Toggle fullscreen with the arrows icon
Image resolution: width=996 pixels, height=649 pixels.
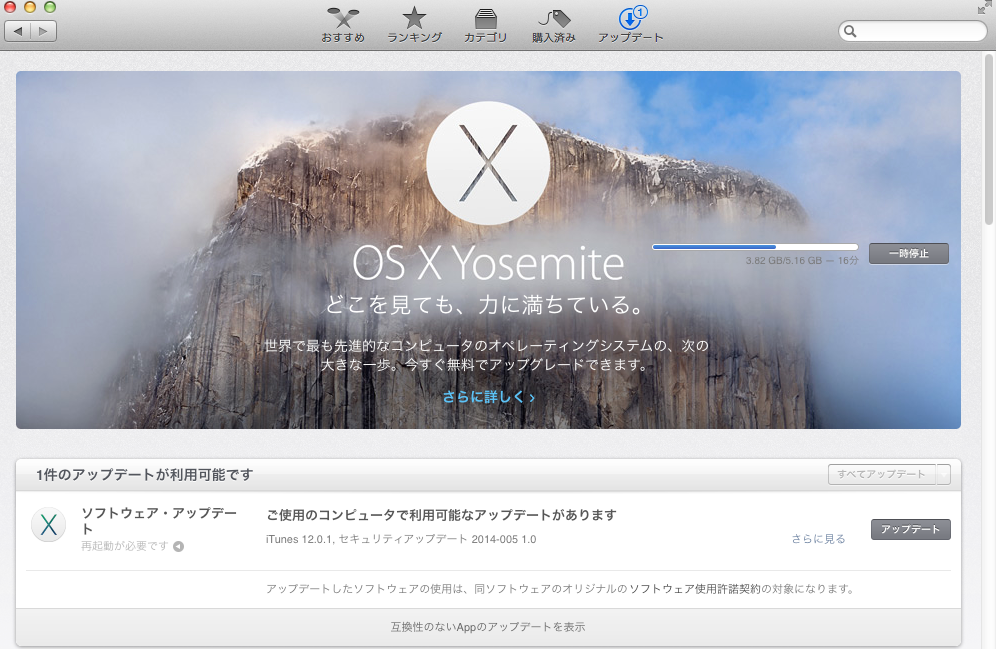tap(985, 8)
